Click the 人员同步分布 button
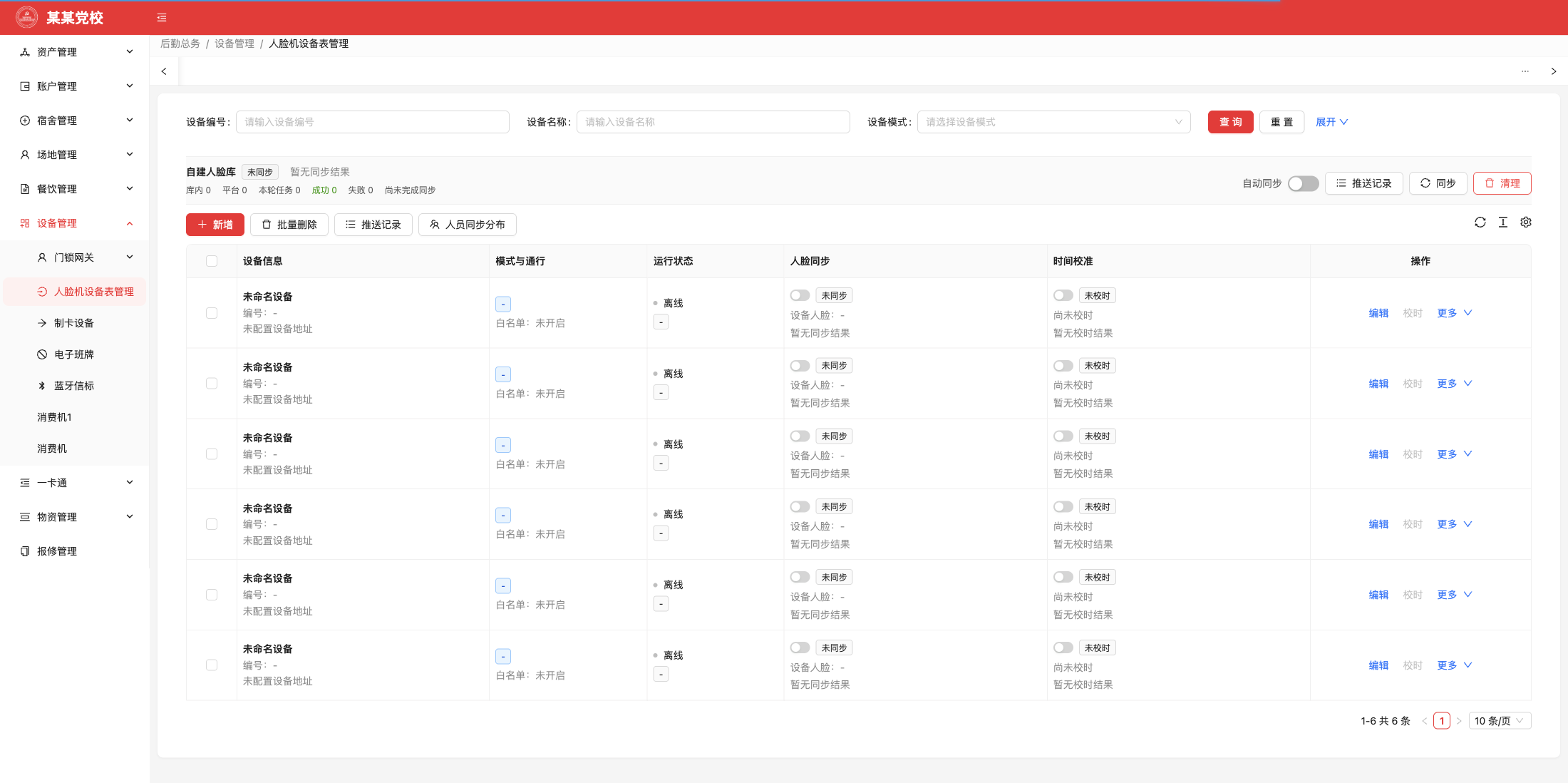This screenshot has height=783, width=1568. (x=467, y=225)
